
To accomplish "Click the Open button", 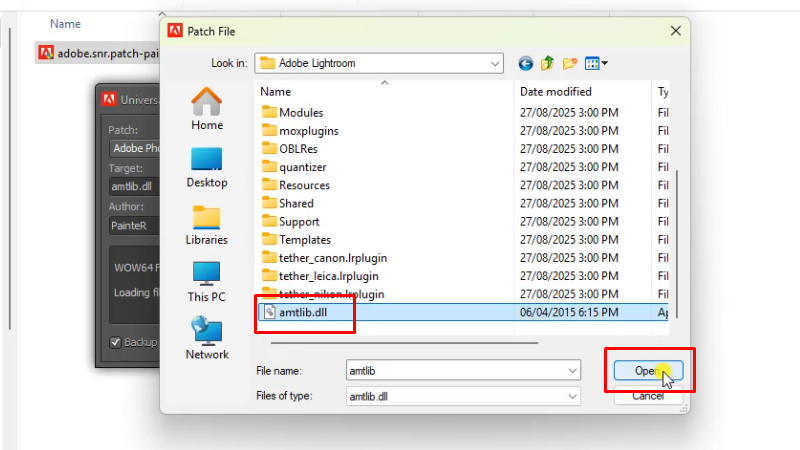I will pos(648,371).
